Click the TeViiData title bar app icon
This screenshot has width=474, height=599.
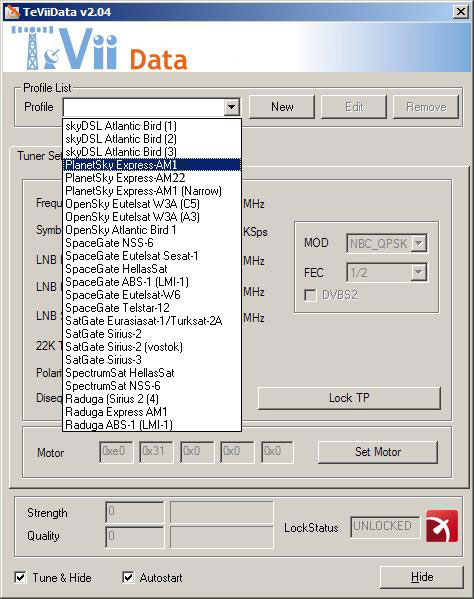12,11
